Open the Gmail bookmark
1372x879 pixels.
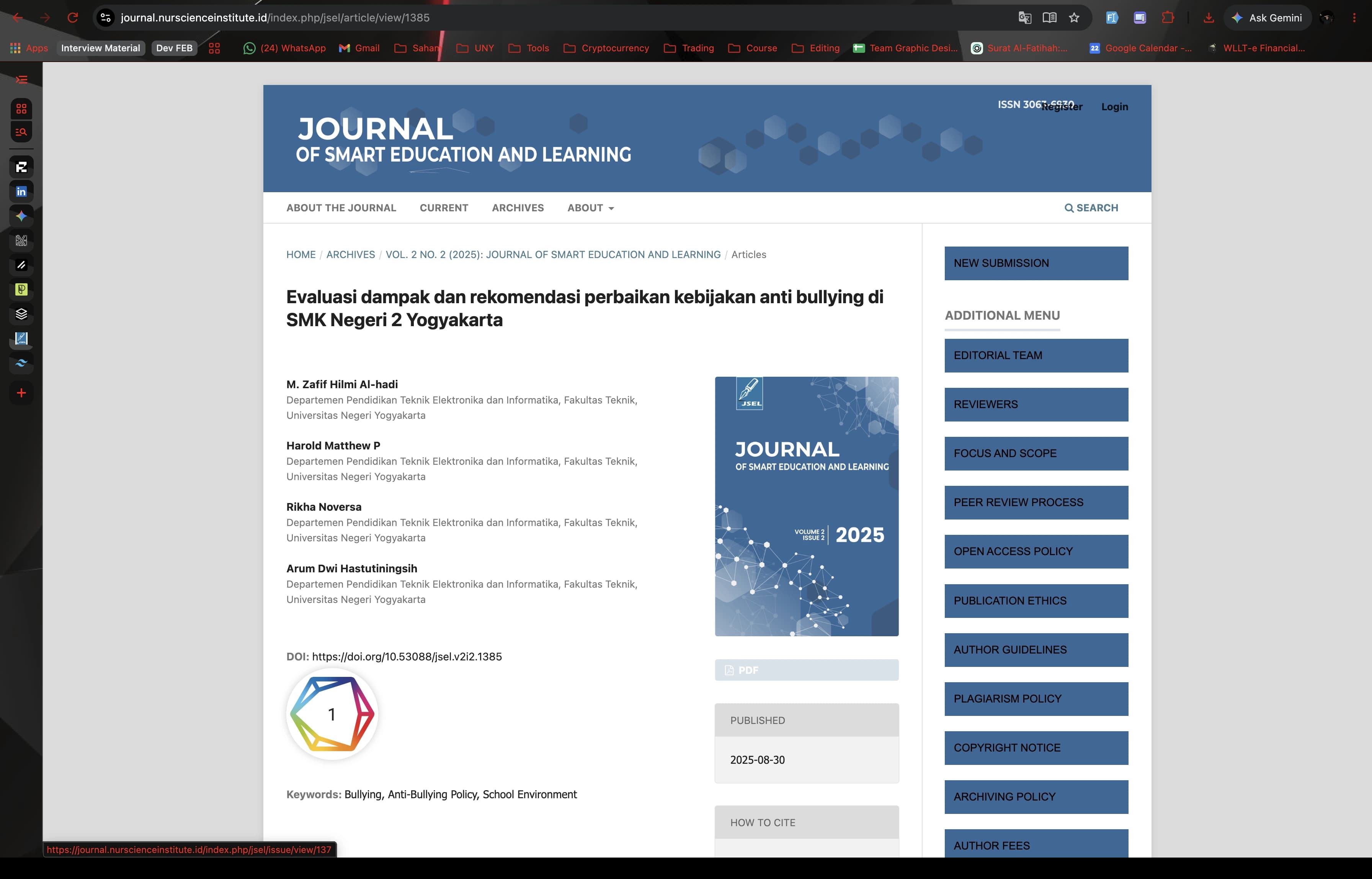pyautogui.click(x=359, y=48)
